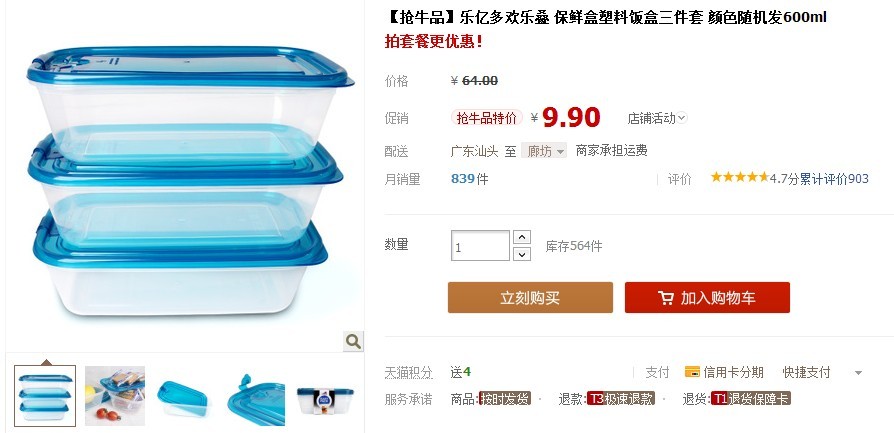Image resolution: width=894 pixels, height=433 pixels.
Task: Expand the payment methods arrow after 快捷支付
Action: pyautogui.click(x=858, y=373)
